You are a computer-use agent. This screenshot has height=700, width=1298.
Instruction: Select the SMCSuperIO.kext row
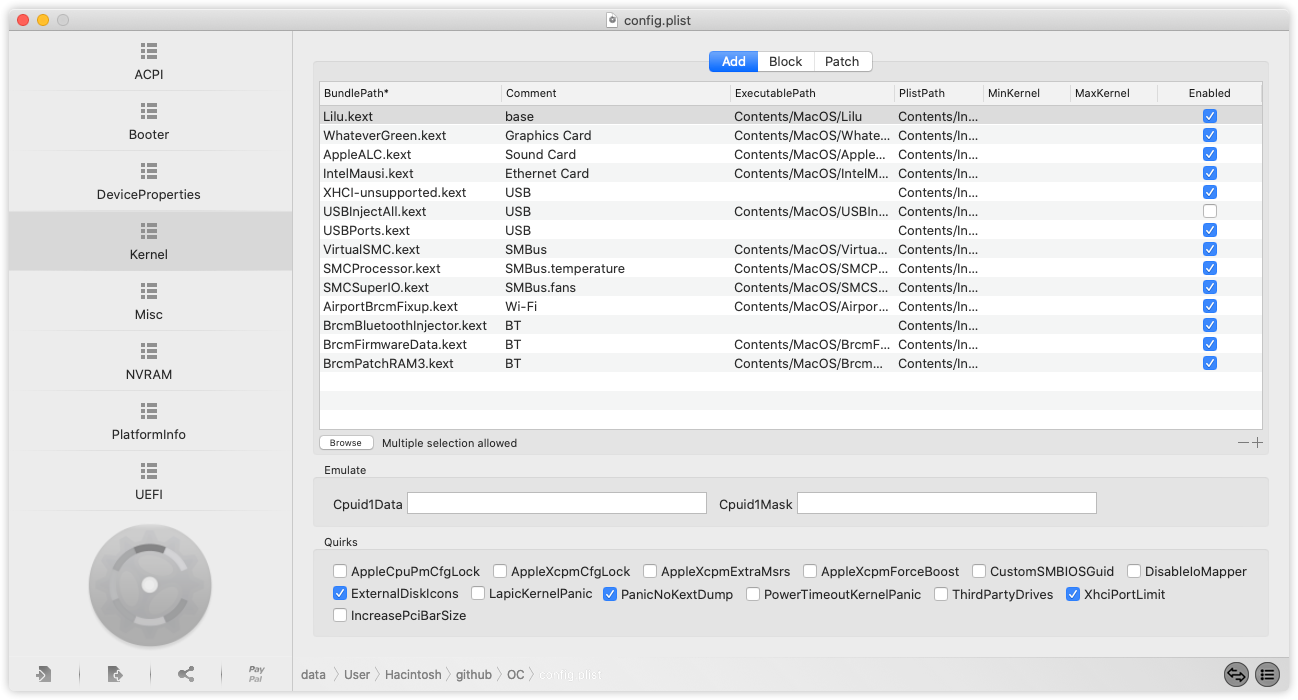[x=790, y=287]
